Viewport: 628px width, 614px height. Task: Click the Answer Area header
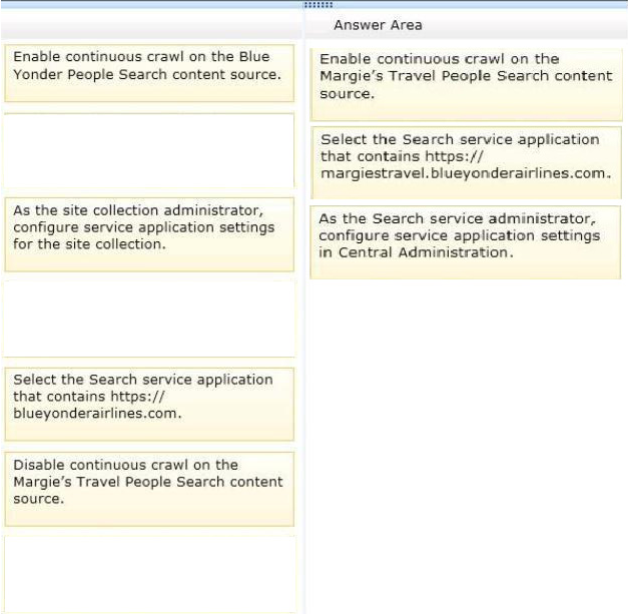(378, 25)
